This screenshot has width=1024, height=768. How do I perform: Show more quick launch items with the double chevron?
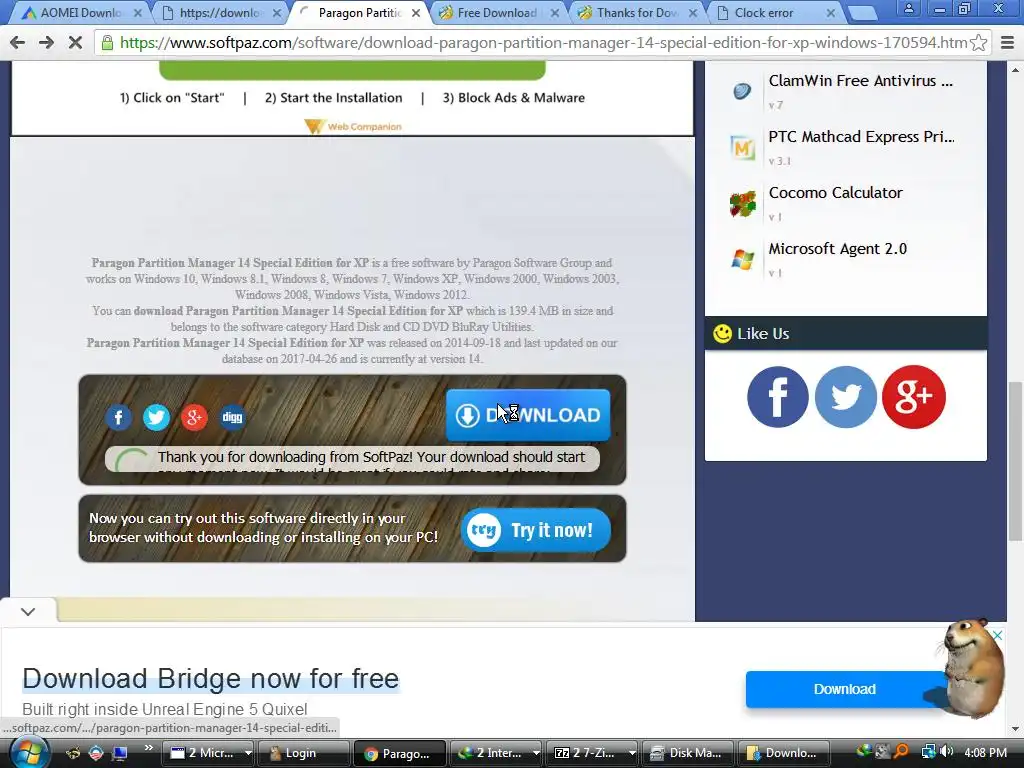click(148, 748)
